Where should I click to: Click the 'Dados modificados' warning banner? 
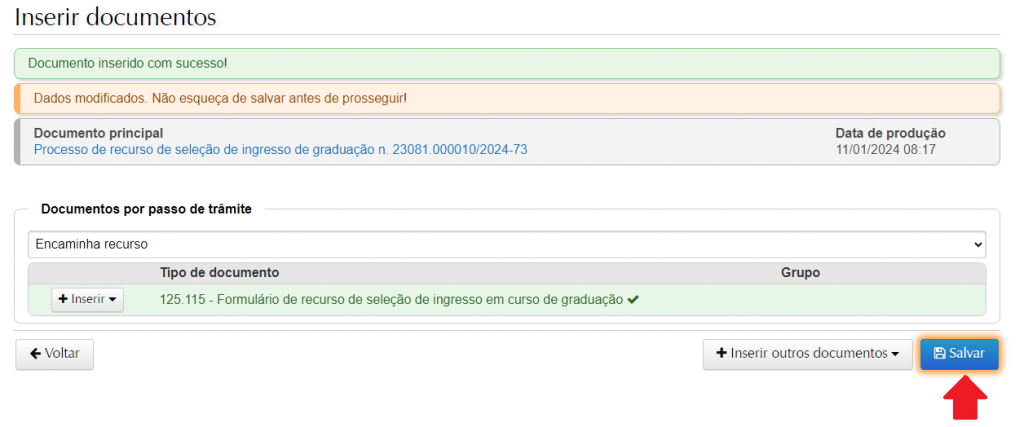tap(220, 98)
